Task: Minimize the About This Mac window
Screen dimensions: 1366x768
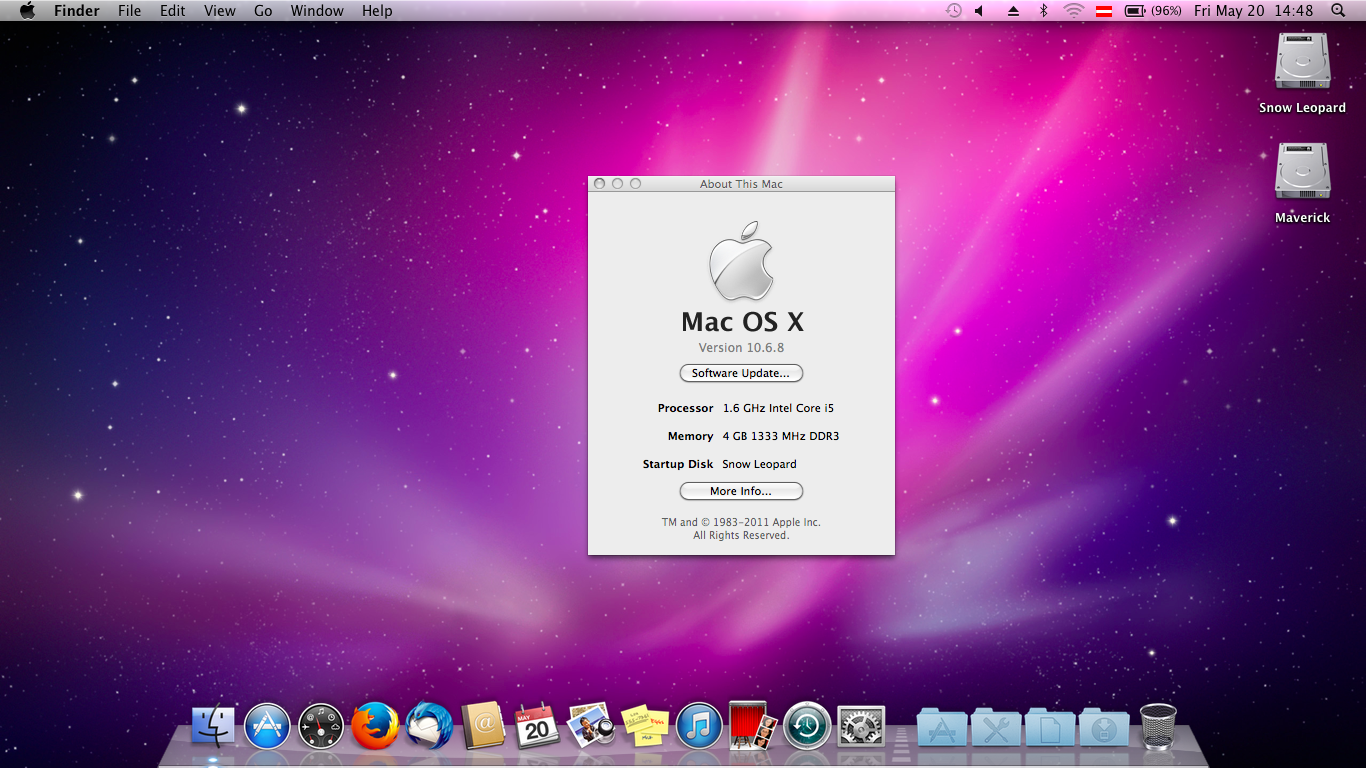Action: (x=618, y=184)
